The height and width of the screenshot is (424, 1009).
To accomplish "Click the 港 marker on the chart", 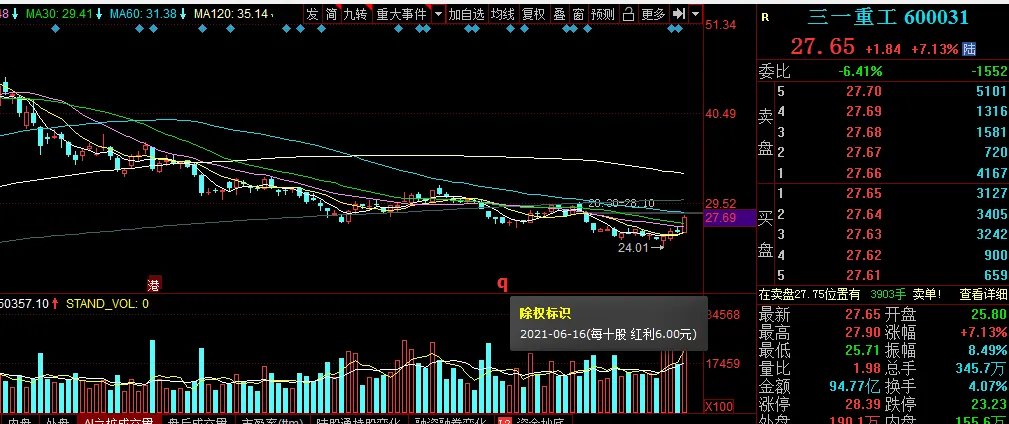I will 154,282.
